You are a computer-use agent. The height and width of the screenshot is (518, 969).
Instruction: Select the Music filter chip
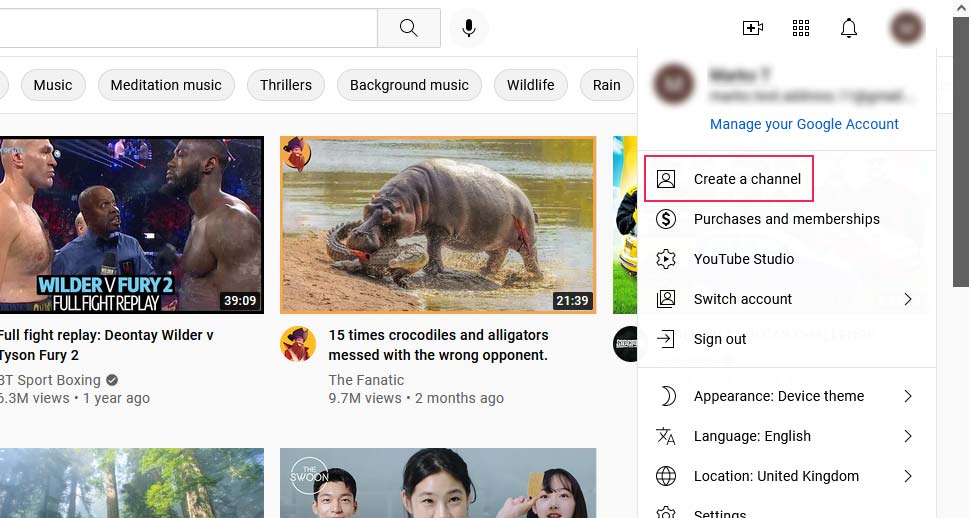(53, 85)
